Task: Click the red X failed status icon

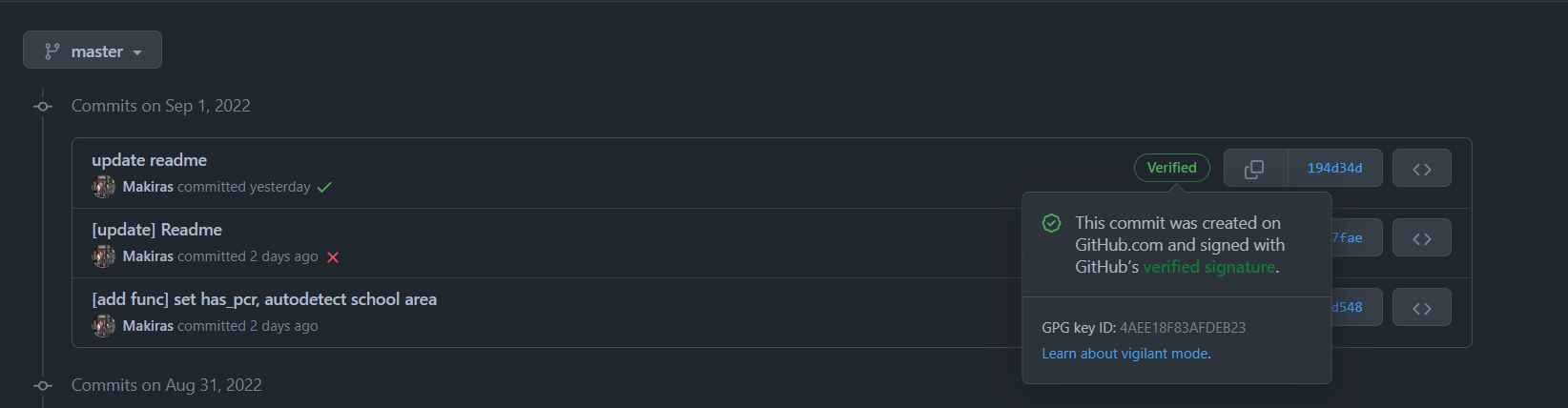Action: tap(333, 257)
